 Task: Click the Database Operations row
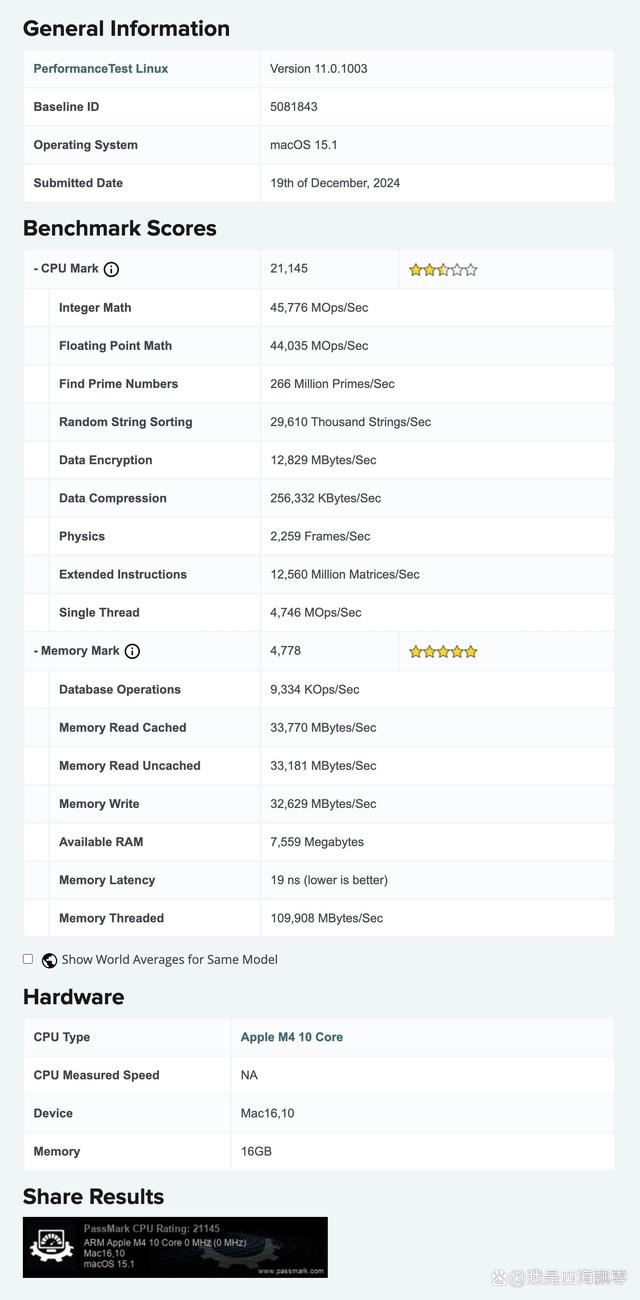[120, 690]
